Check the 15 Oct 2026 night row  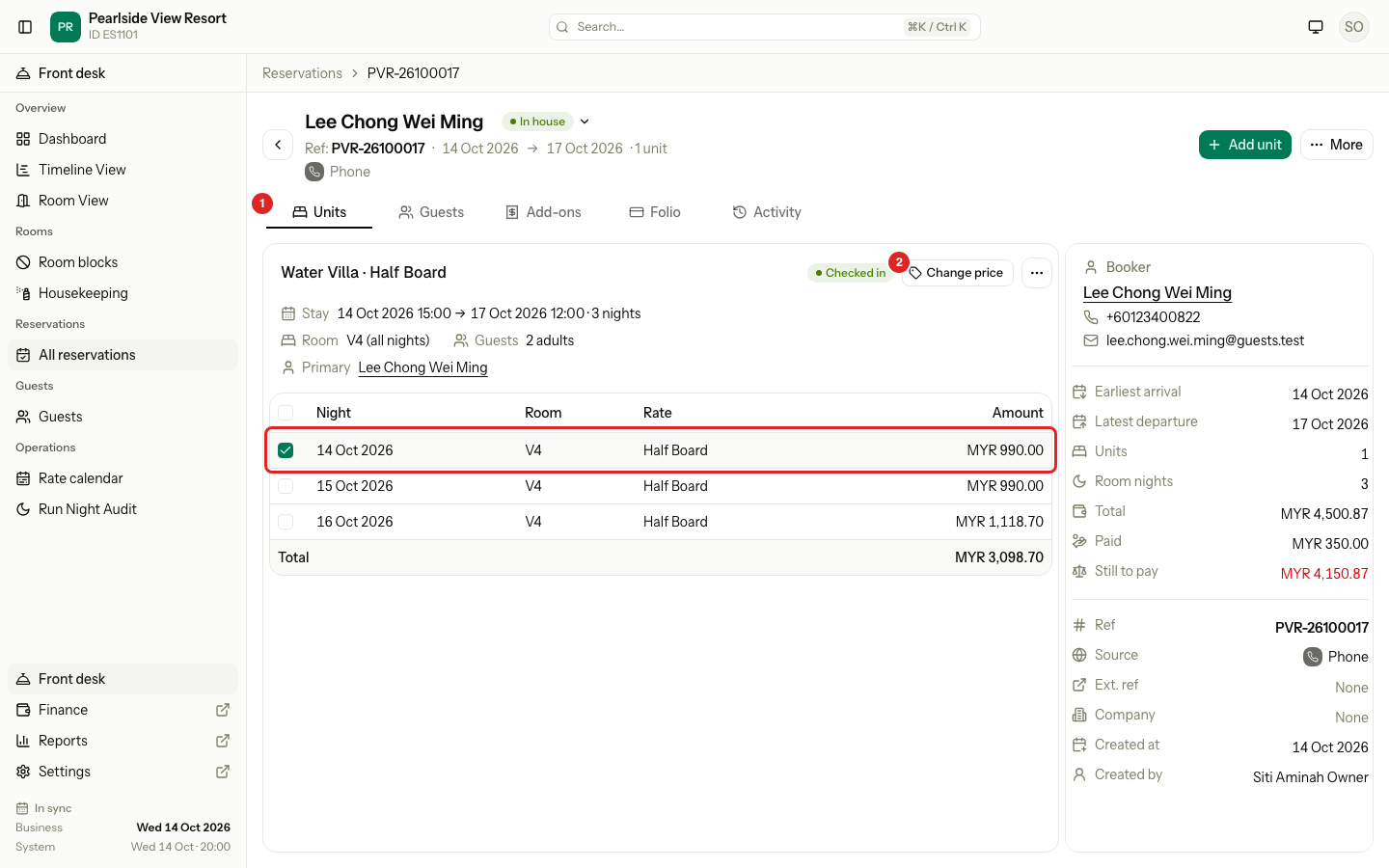[x=286, y=486]
